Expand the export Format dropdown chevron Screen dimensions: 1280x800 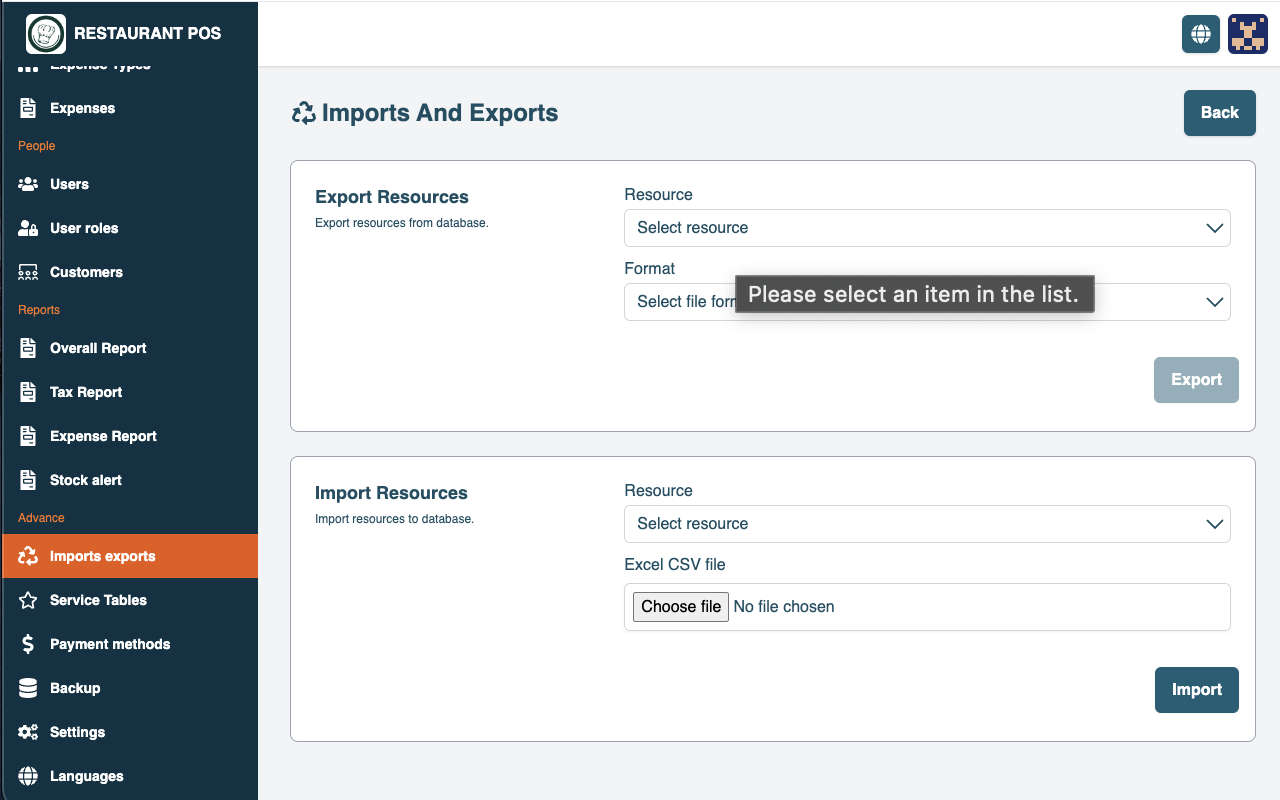1215,302
